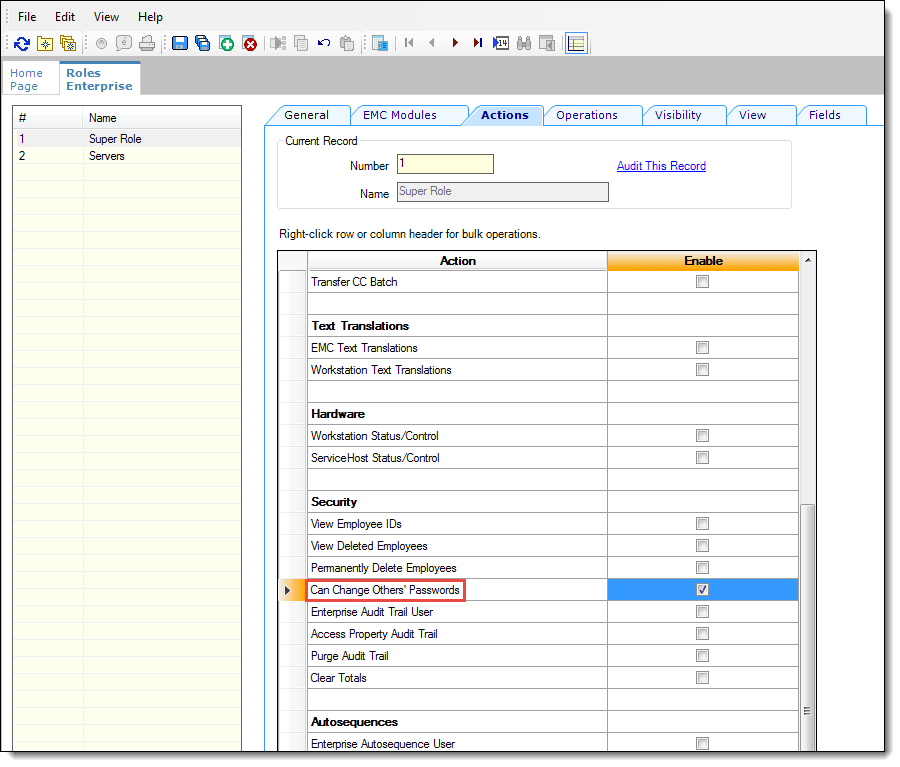Delete the record using the red X icon
Screen dimensions: 900x767
tap(250, 43)
